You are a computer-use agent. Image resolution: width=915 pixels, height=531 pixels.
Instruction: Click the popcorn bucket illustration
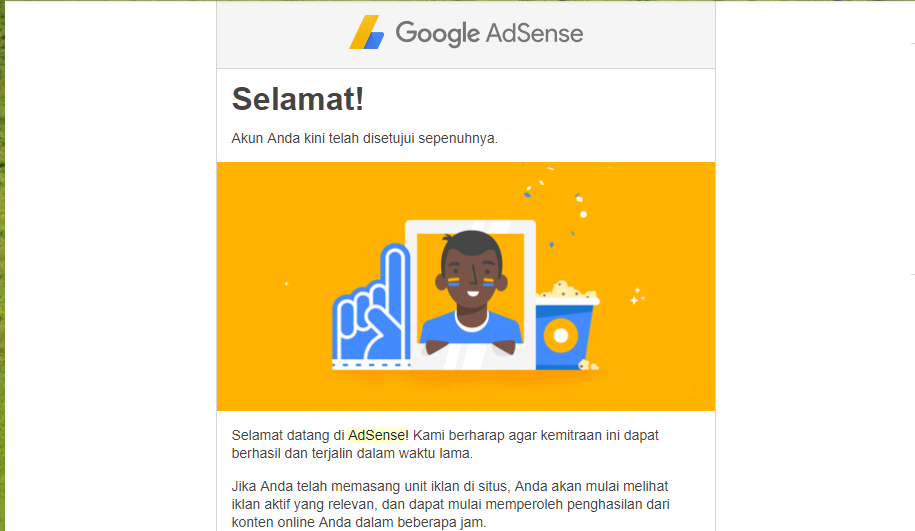[x=567, y=326]
